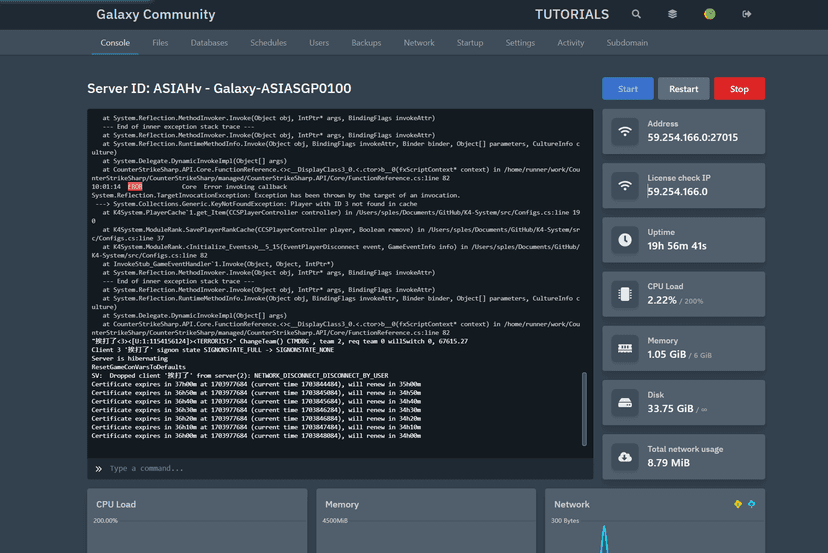Click the cyan spike in Network chart
828x553 pixels.
tap(604, 539)
